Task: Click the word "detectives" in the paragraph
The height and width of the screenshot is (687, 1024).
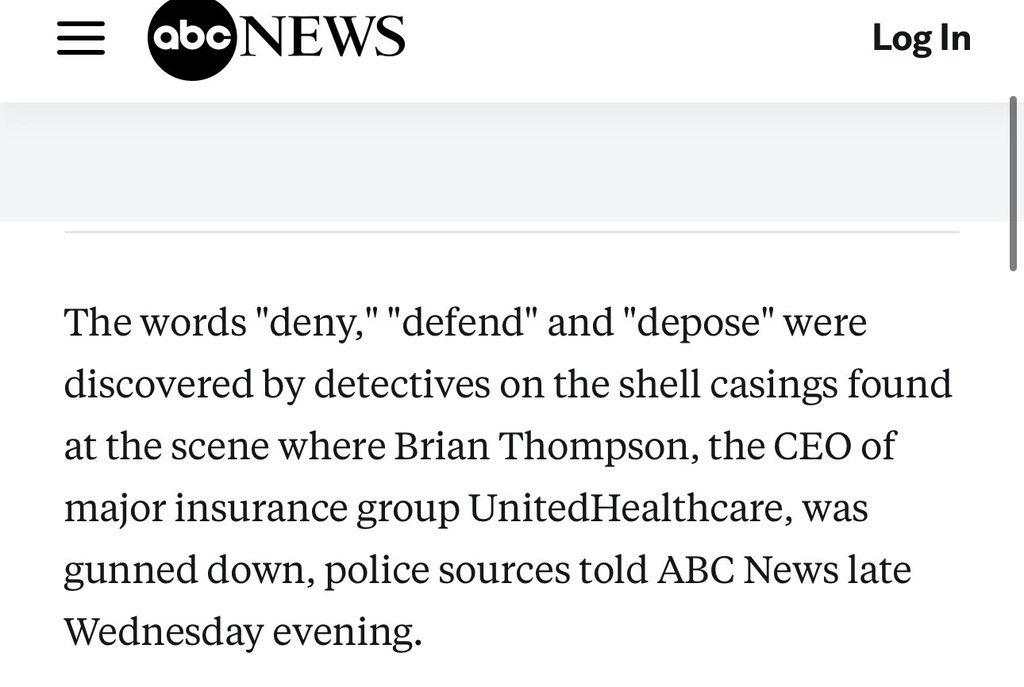Action: [402, 384]
